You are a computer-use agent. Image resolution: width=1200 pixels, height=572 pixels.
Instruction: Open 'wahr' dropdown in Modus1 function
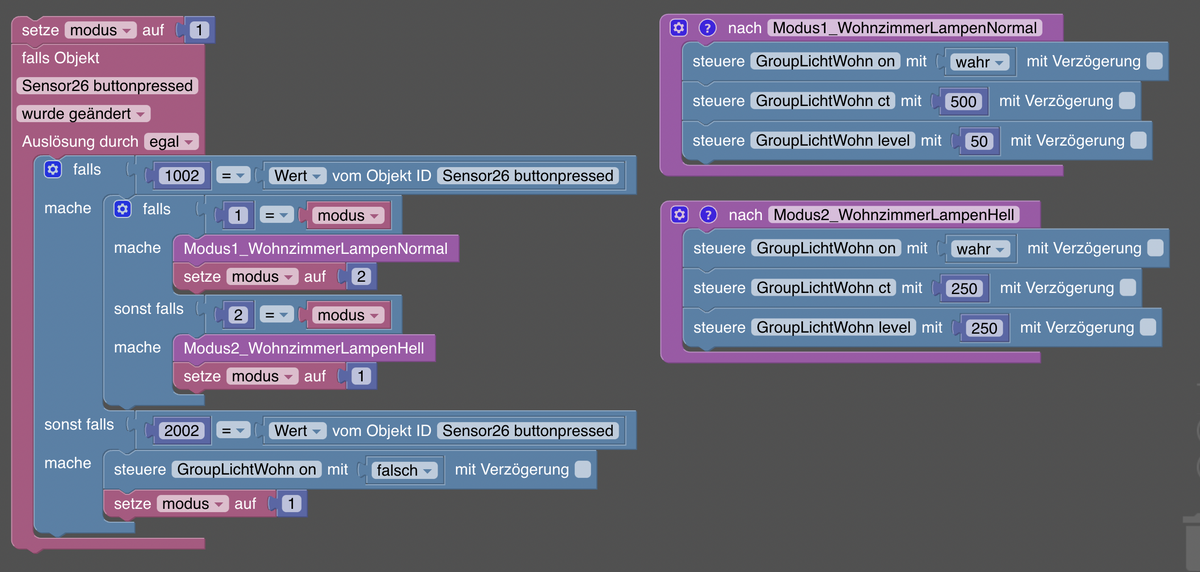980,62
